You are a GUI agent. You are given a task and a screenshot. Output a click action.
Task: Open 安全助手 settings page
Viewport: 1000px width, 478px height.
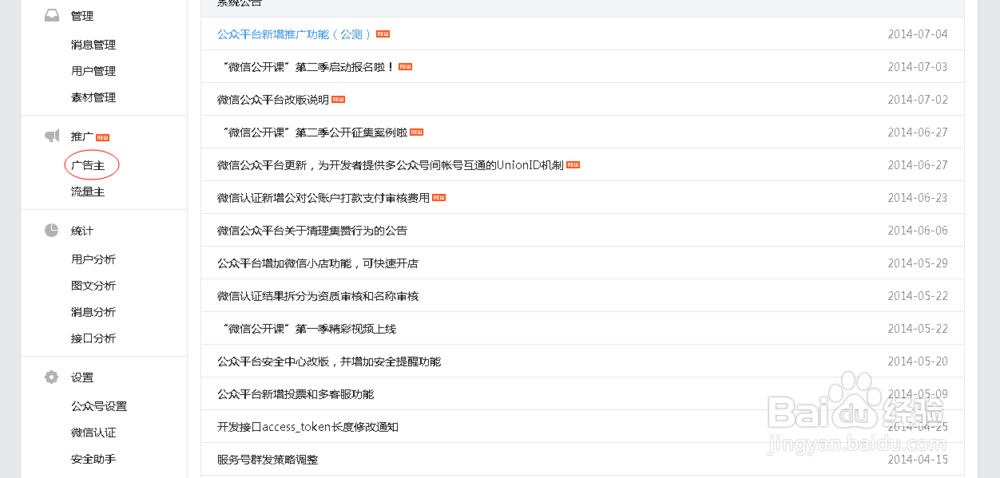pos(93,459)
